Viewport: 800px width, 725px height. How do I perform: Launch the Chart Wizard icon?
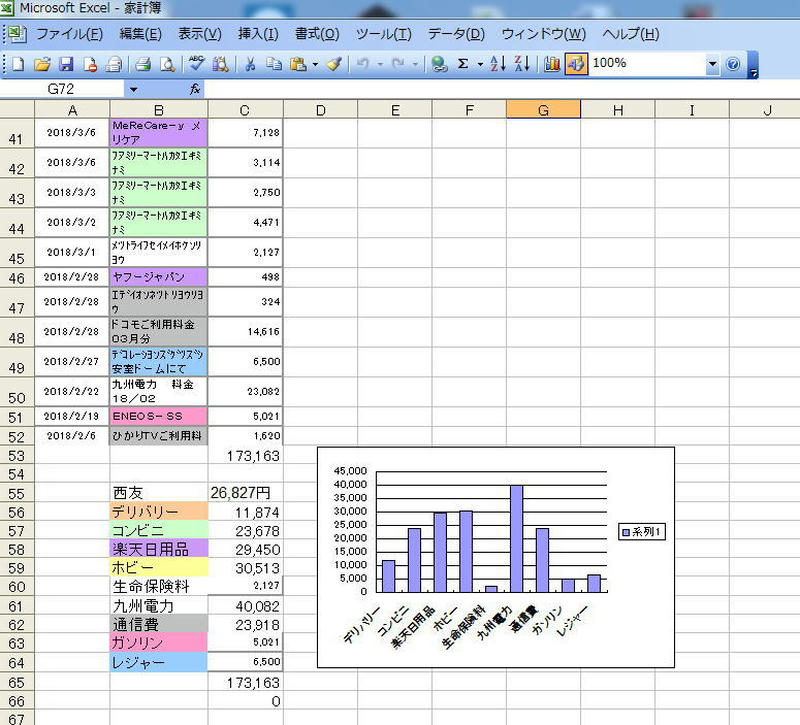click(x=552, y=64)
